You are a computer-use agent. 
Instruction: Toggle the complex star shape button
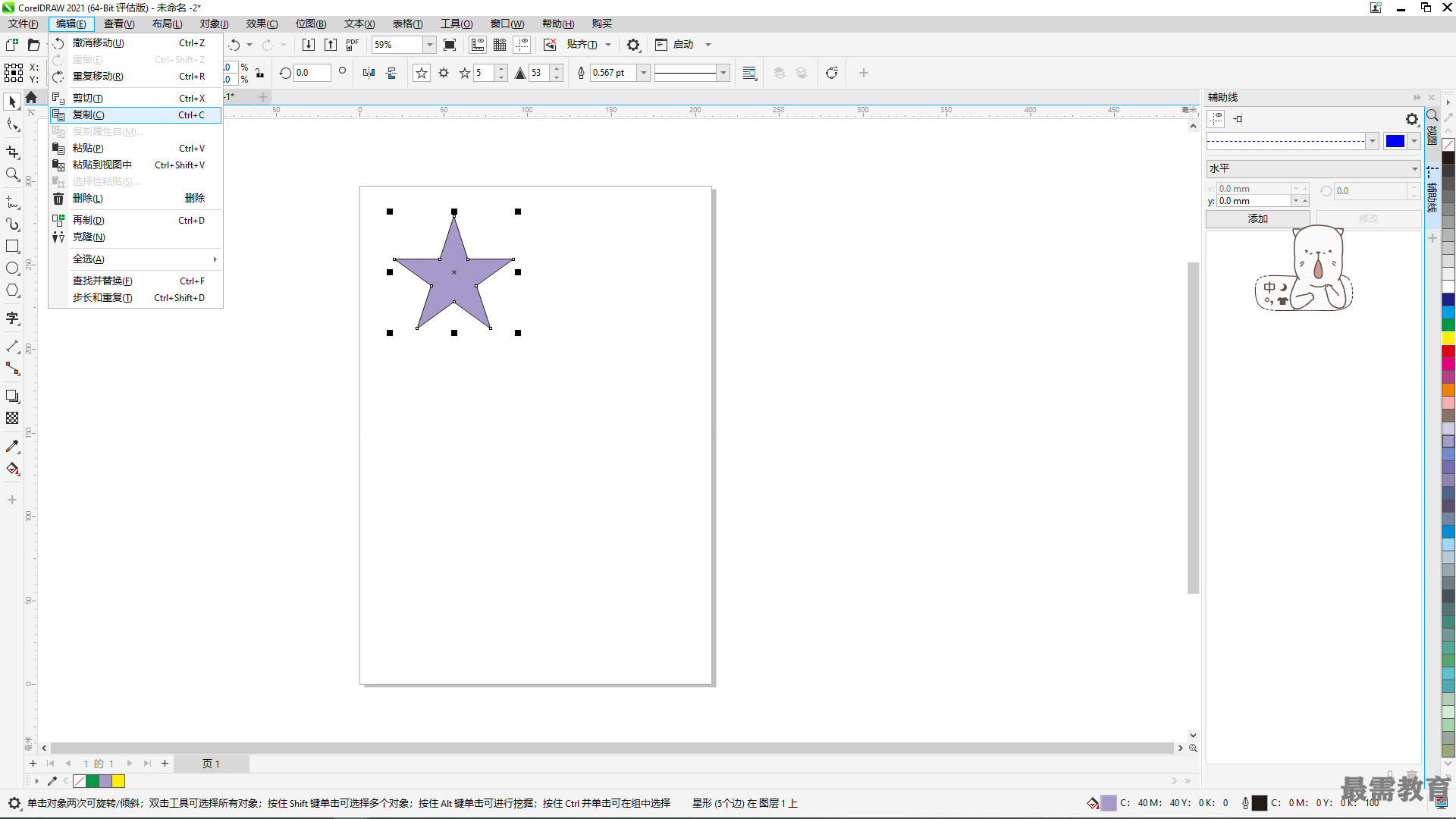click(444, 73)
